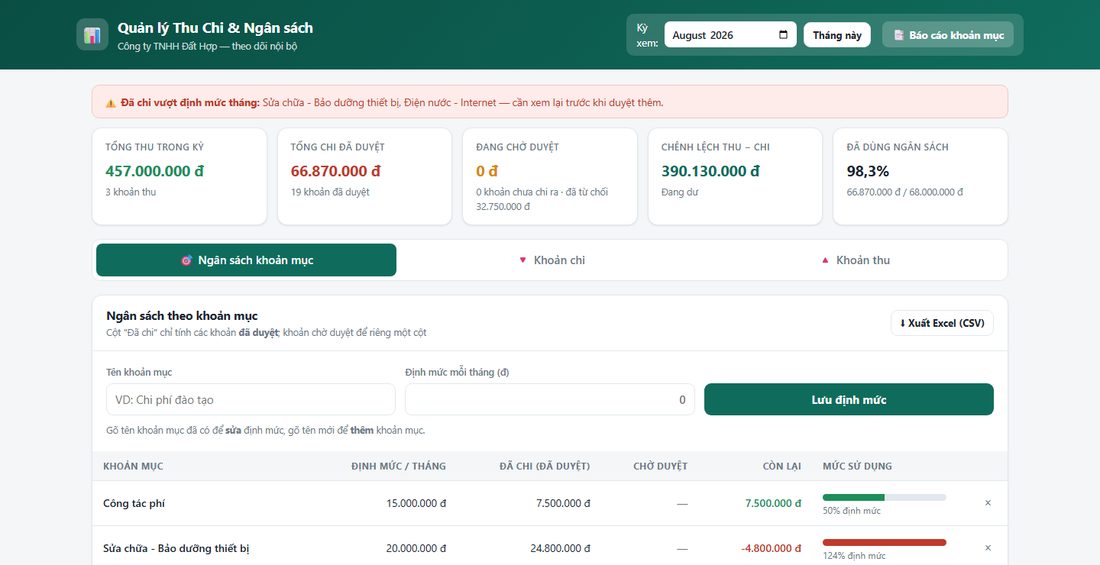
Task: Click the ĐÃ CHI (ĐÃ DUYỆT) column header
Action: 544,467
